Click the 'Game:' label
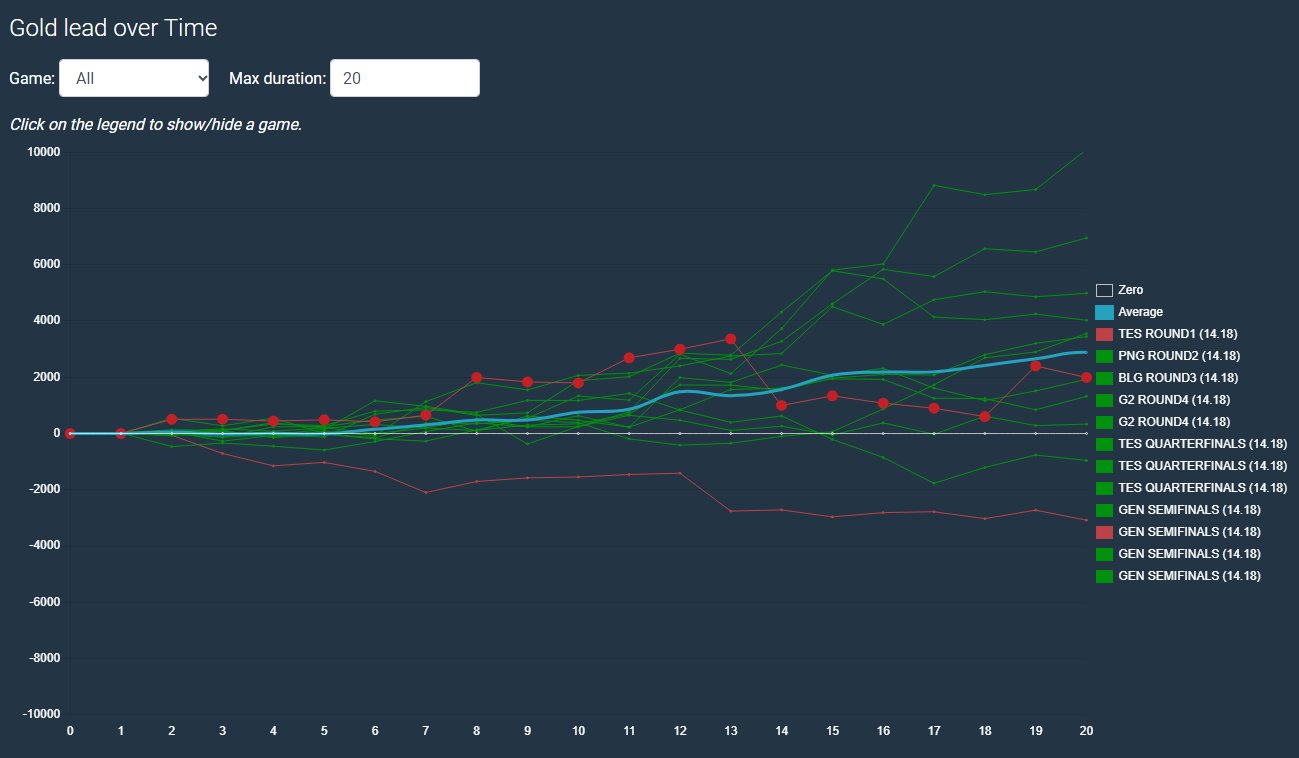1299x758 pixels. click(x=32, y=78)
